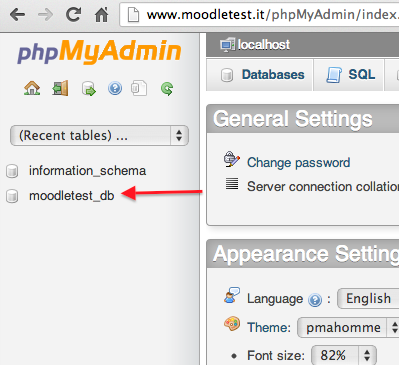Screen dimensions: 399x365
Task: Click the Change password lock icon
Action: coord(232,159)
